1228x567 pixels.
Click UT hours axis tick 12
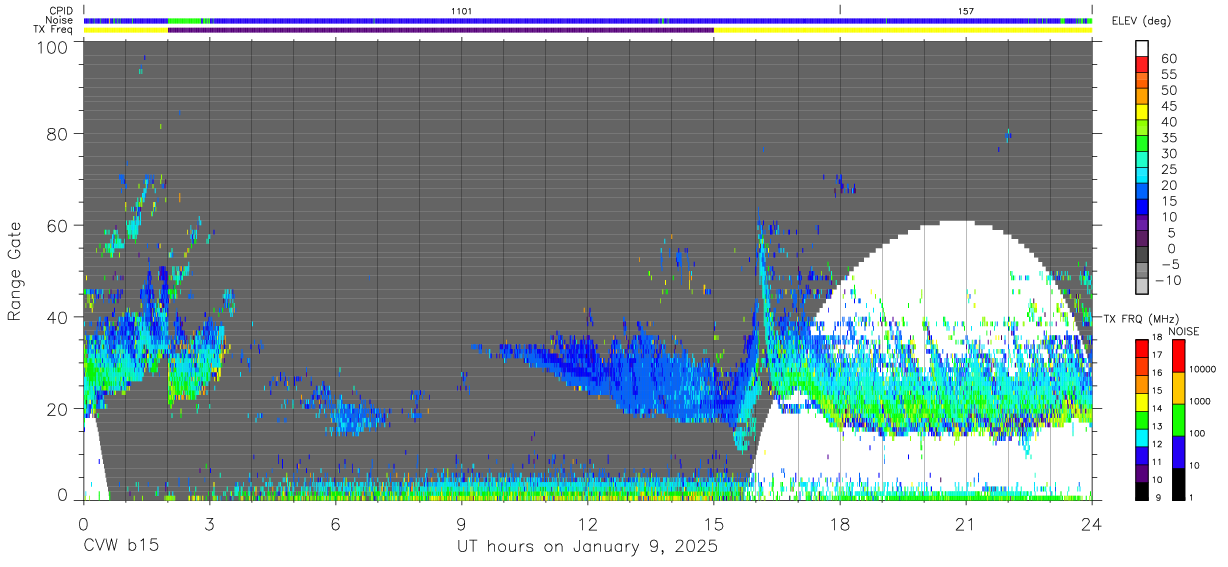coord(588,523)
